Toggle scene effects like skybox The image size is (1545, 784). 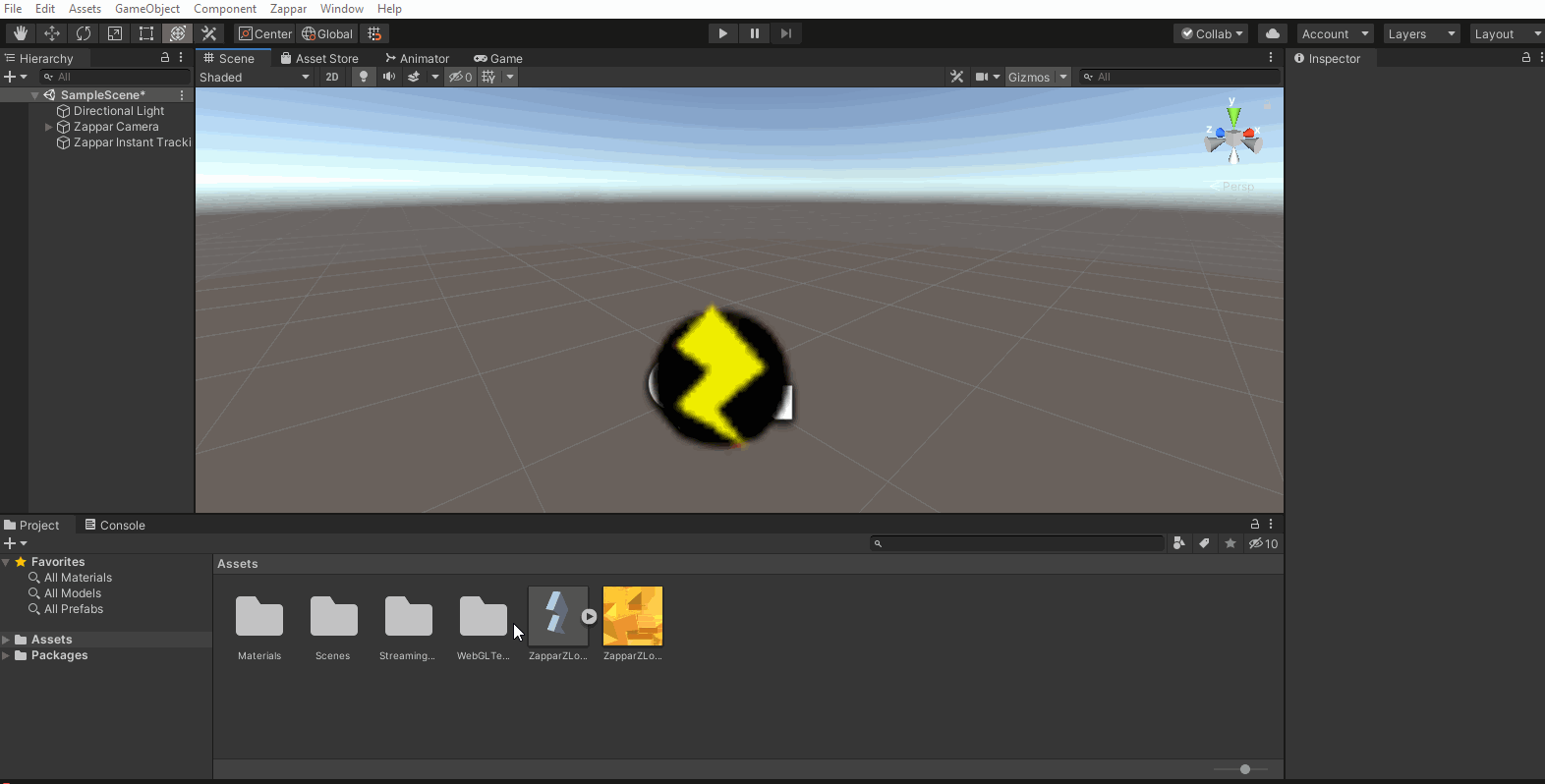414,77
